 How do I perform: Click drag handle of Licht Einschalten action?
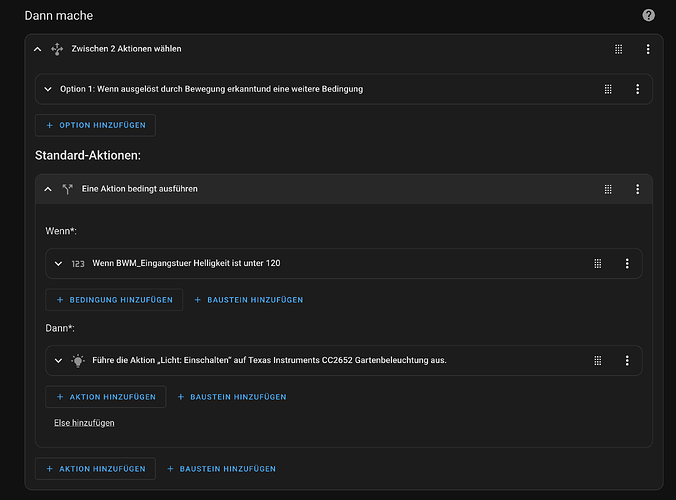coord(598,360)
